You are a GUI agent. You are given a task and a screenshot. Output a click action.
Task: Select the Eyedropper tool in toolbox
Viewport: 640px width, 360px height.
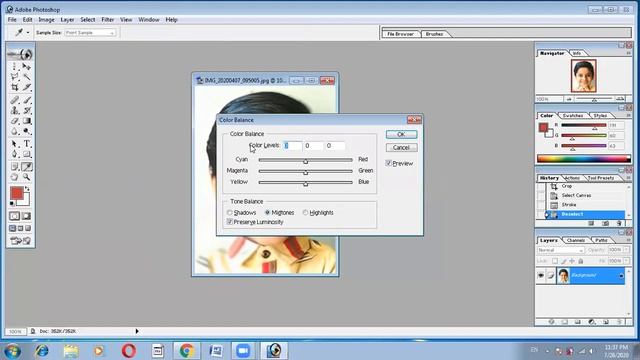tap(27, 167)
